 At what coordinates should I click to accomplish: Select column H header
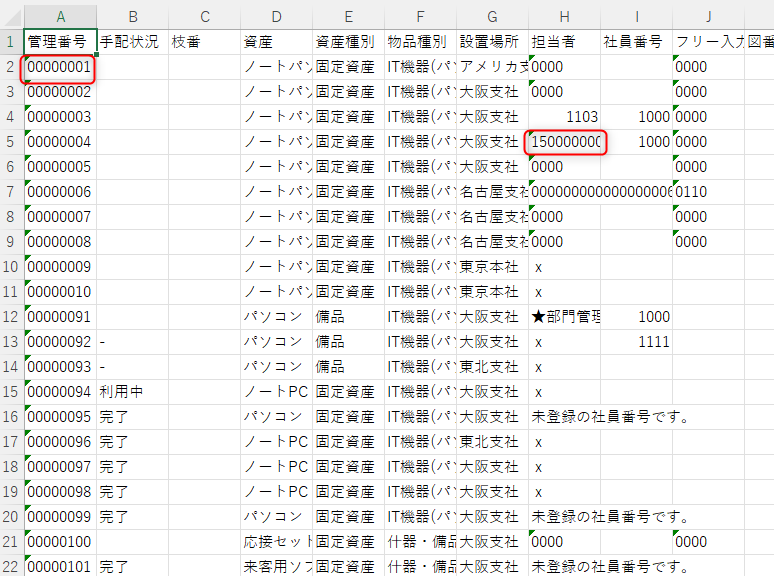(564, 17)
